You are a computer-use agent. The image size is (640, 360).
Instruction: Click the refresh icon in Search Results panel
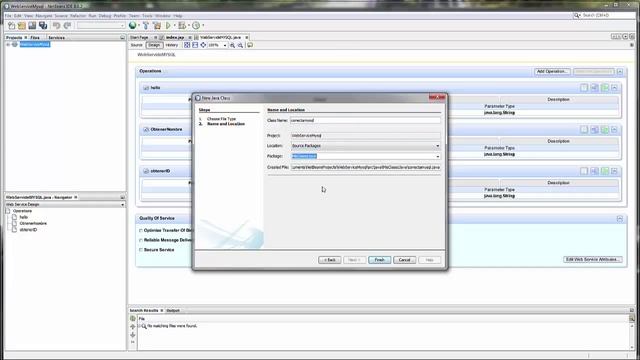[x=133, y=318]
